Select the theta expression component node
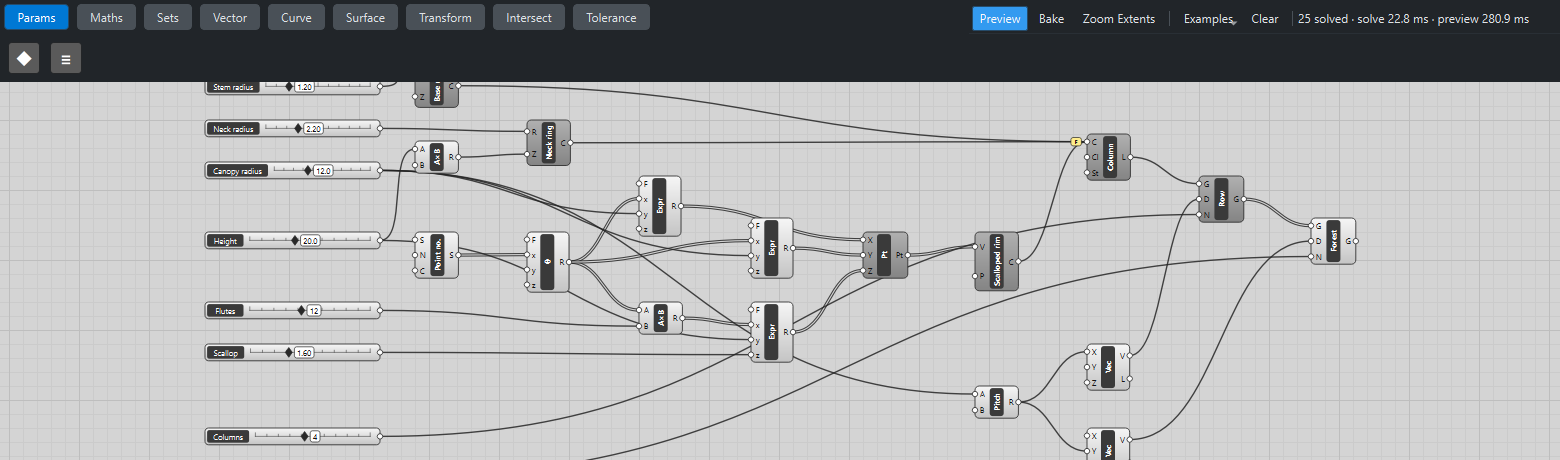This screenshot has width=1560, height=460. pyautogui.click(x=547, y=262)
